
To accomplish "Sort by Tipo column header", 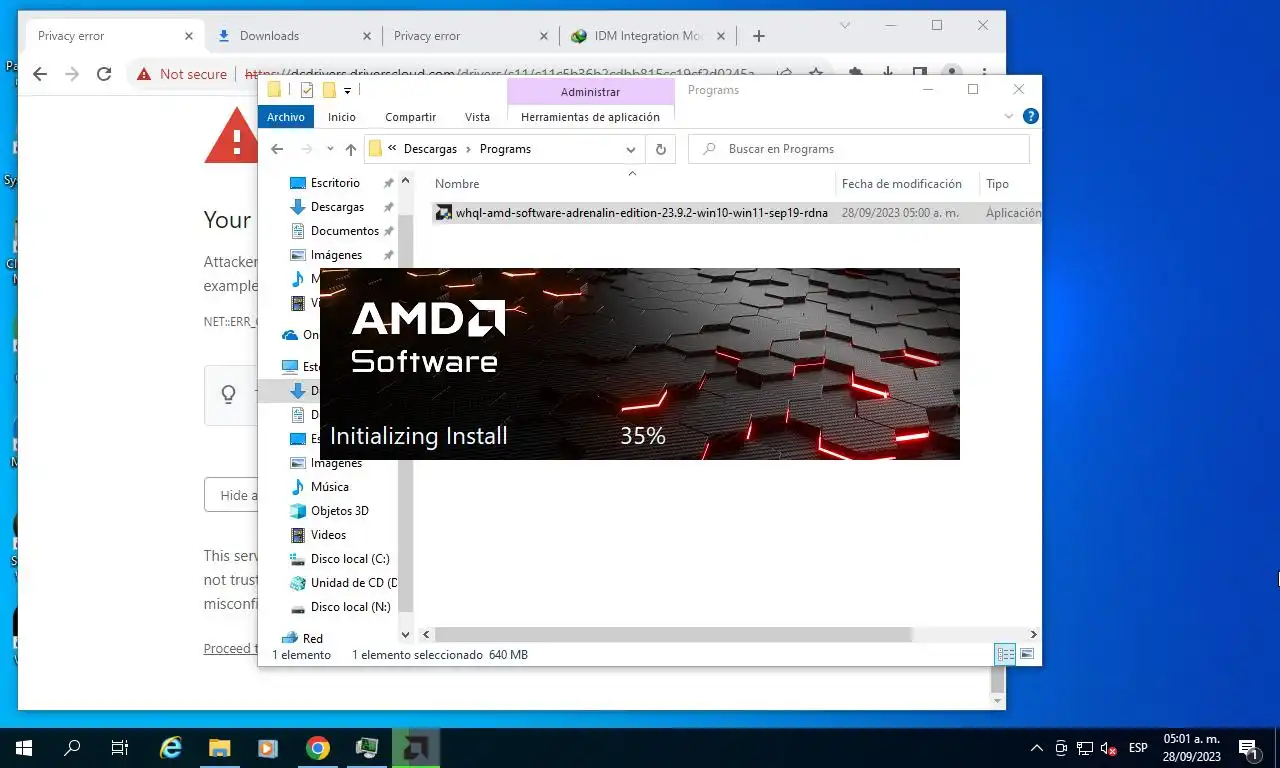I will [997, 184].
